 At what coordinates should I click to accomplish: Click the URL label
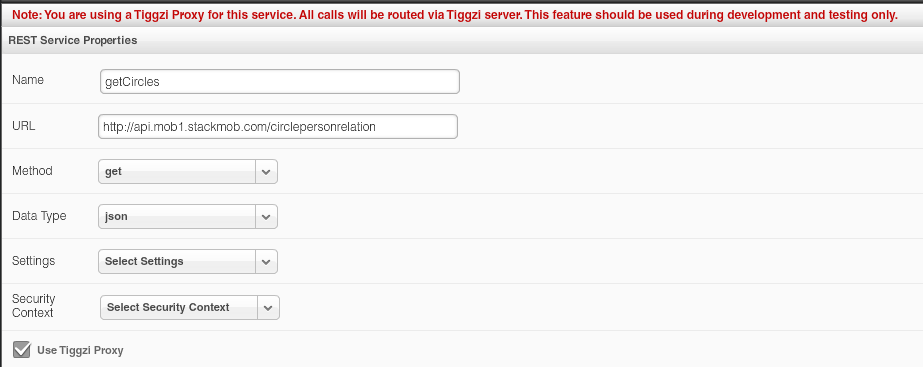tap(24, 125)
